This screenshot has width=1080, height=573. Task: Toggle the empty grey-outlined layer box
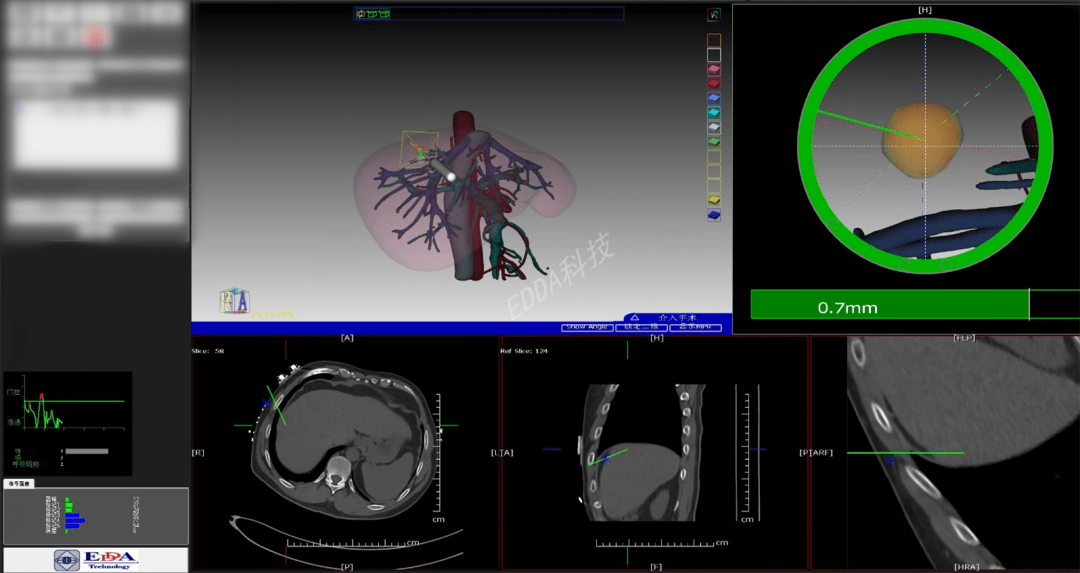pyautogui.click(x=714, y=55)
